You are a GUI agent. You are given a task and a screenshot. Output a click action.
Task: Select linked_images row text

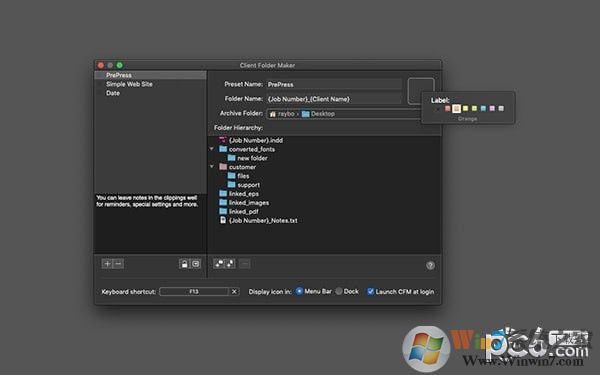click(249, 202)
